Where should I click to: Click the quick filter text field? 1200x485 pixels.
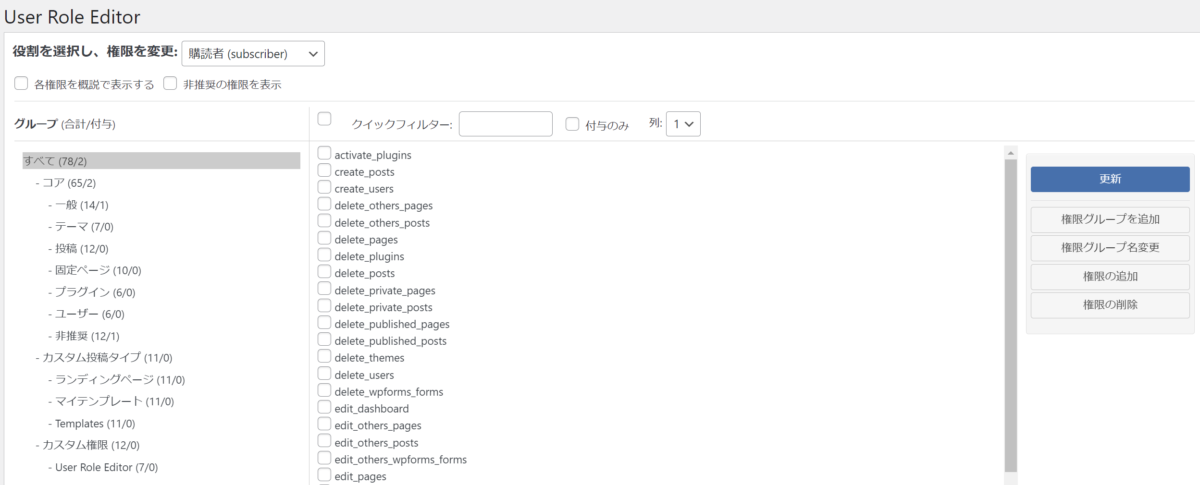coord(505,124)
